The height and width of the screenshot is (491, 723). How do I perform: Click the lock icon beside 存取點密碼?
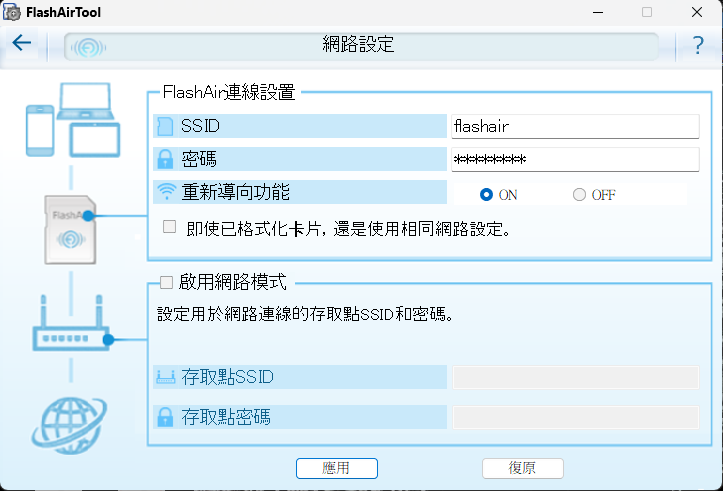(165, 417)
